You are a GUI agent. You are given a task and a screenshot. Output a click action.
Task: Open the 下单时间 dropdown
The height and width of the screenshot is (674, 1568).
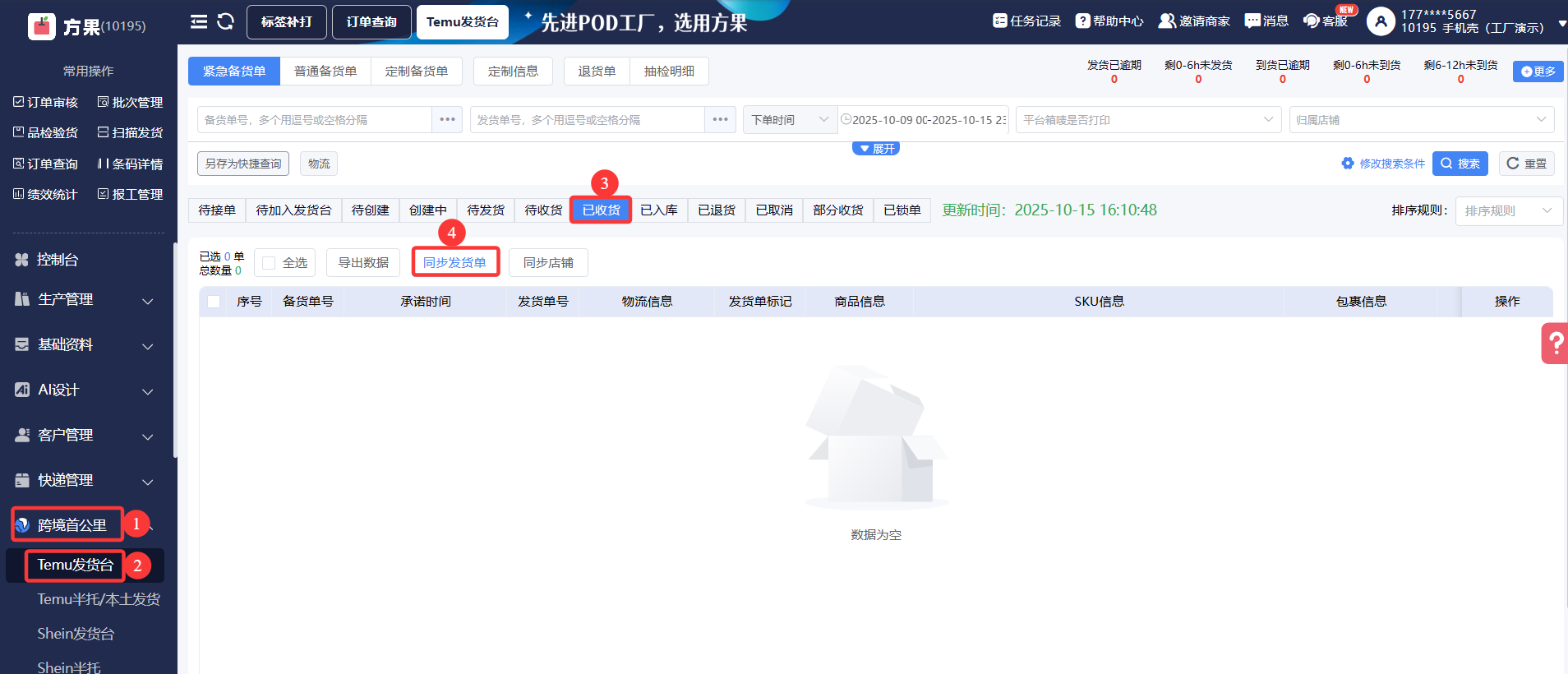click(790, 120)
